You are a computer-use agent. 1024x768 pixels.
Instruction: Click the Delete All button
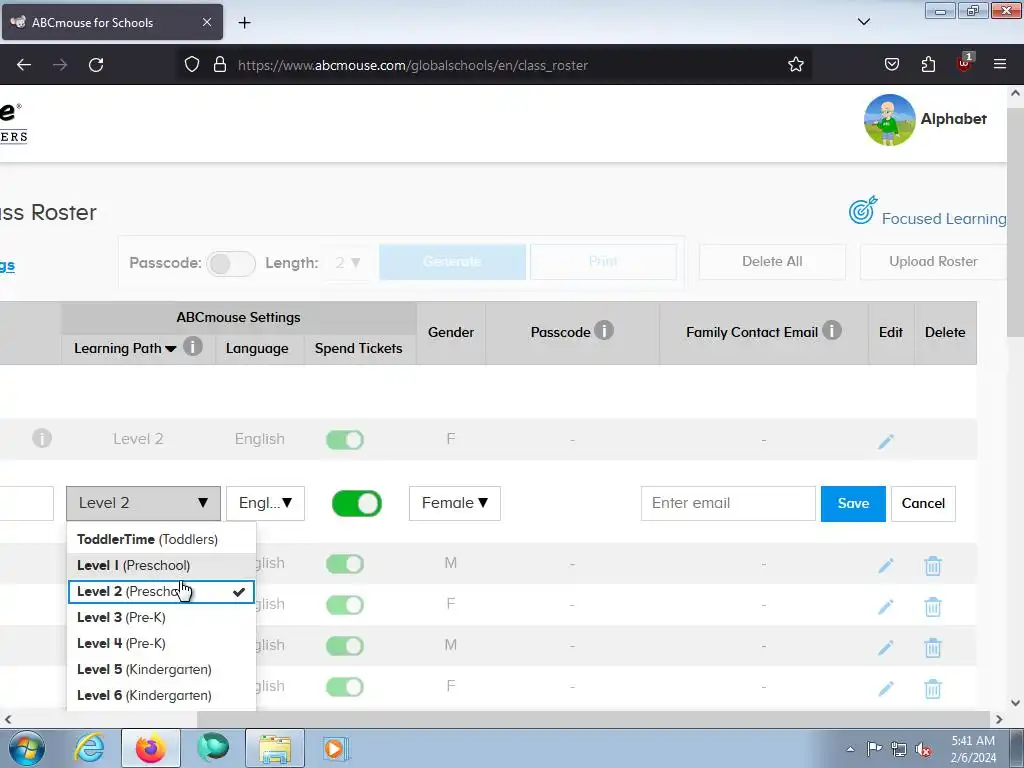[x=772, y=262]
